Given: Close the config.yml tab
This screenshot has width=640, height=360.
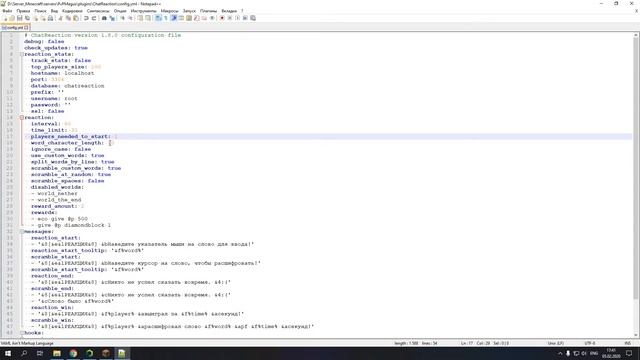Looking at the screenshot, I should pyautogui.click(x=26, y=27).
